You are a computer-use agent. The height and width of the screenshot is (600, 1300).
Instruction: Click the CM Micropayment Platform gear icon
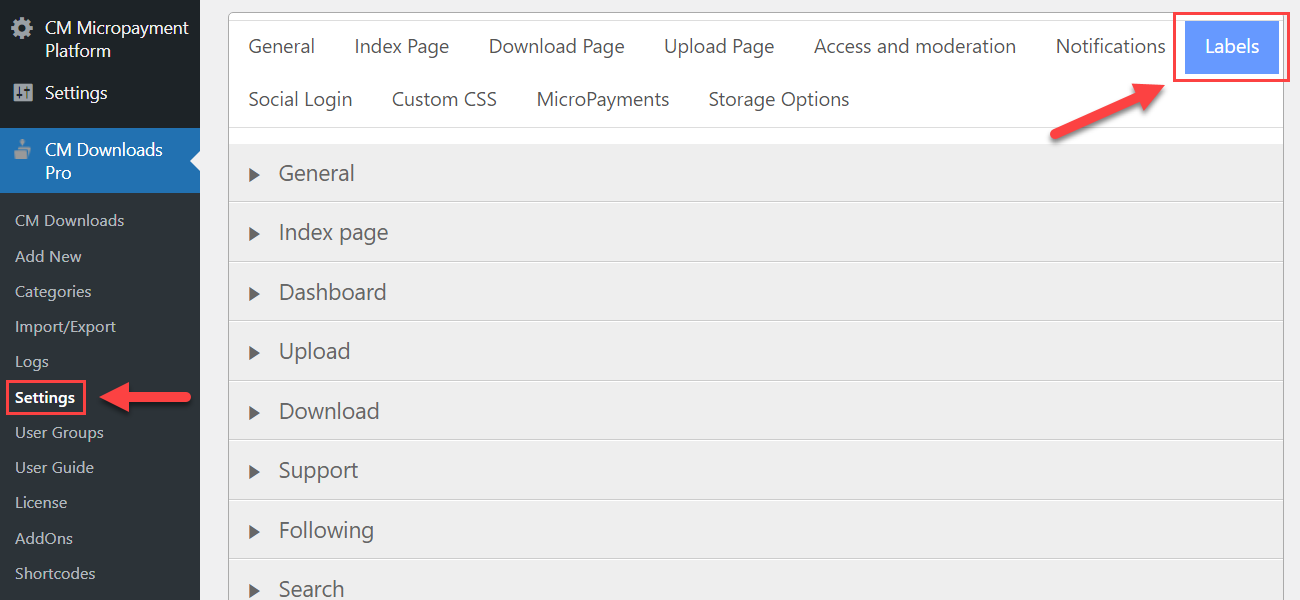point(22,28)
